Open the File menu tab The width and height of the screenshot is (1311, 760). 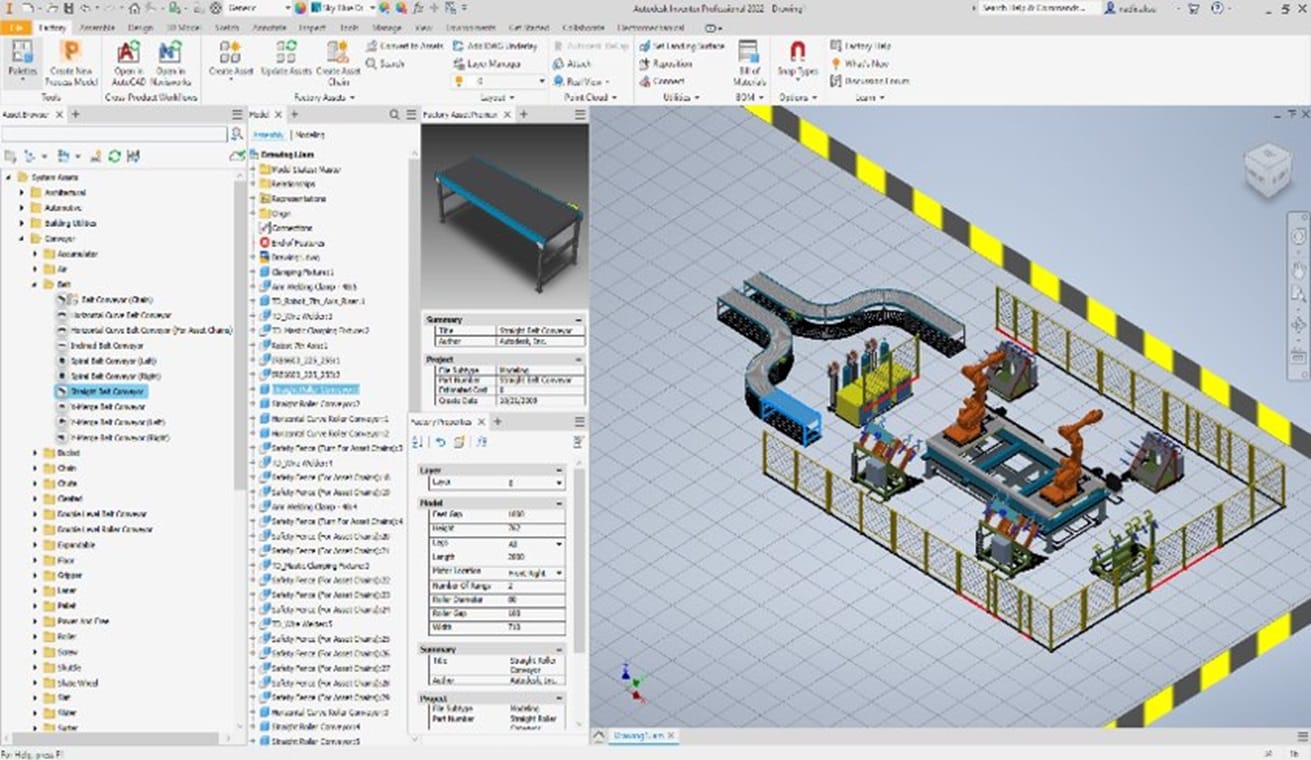15,28
